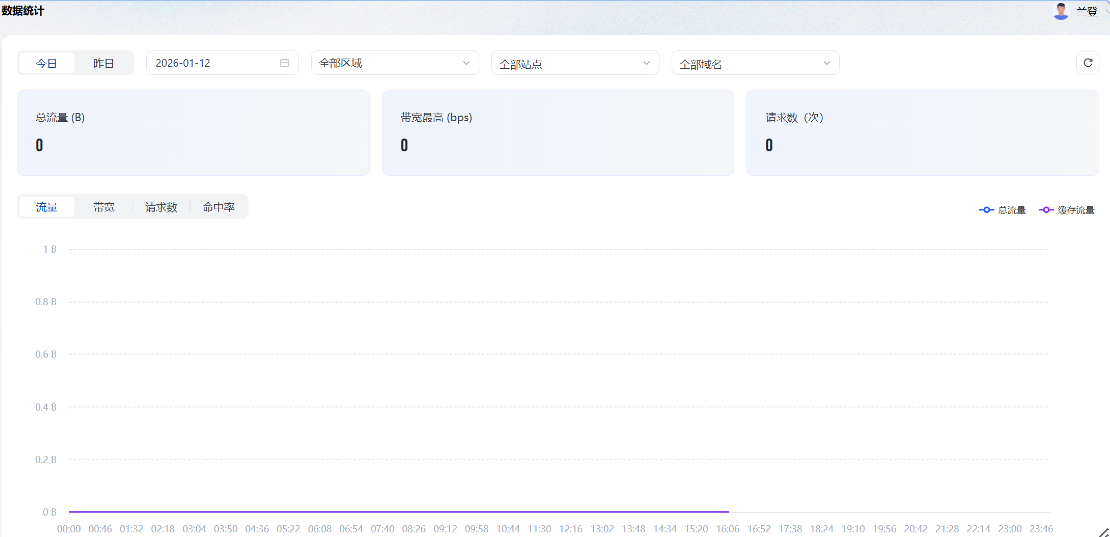Screen dimensions: 1110x537
Task: Switch to the 带宽 chart tab
Action: pyautogui.click(x=104, y=207)
